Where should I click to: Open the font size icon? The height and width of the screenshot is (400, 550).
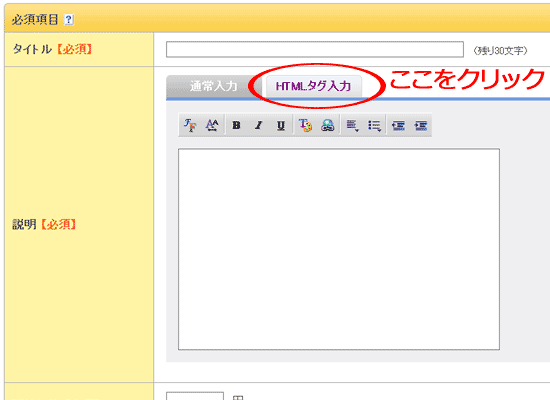coord(212,125)
